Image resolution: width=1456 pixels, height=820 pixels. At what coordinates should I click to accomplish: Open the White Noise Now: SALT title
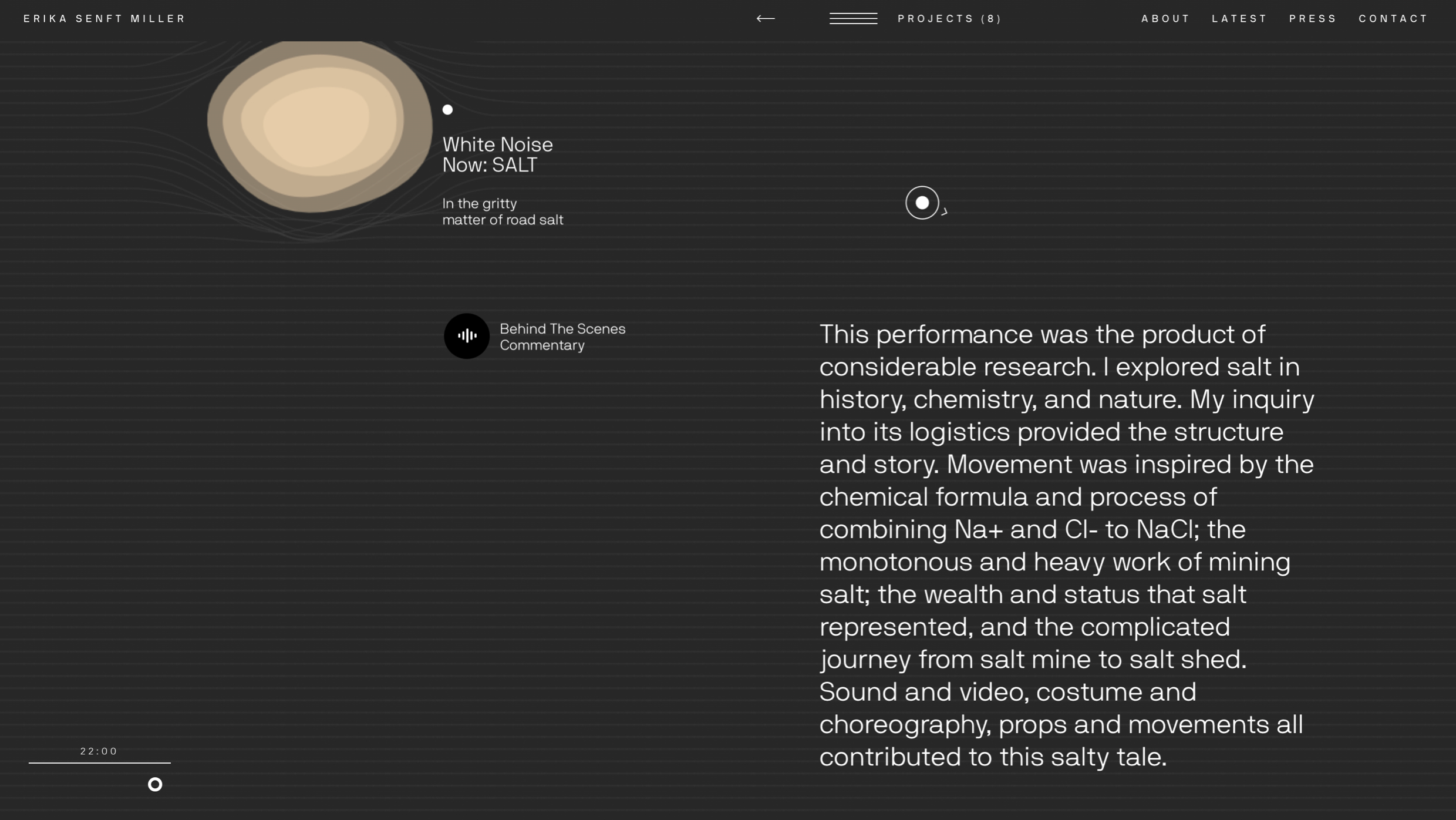tap(497, 154)
